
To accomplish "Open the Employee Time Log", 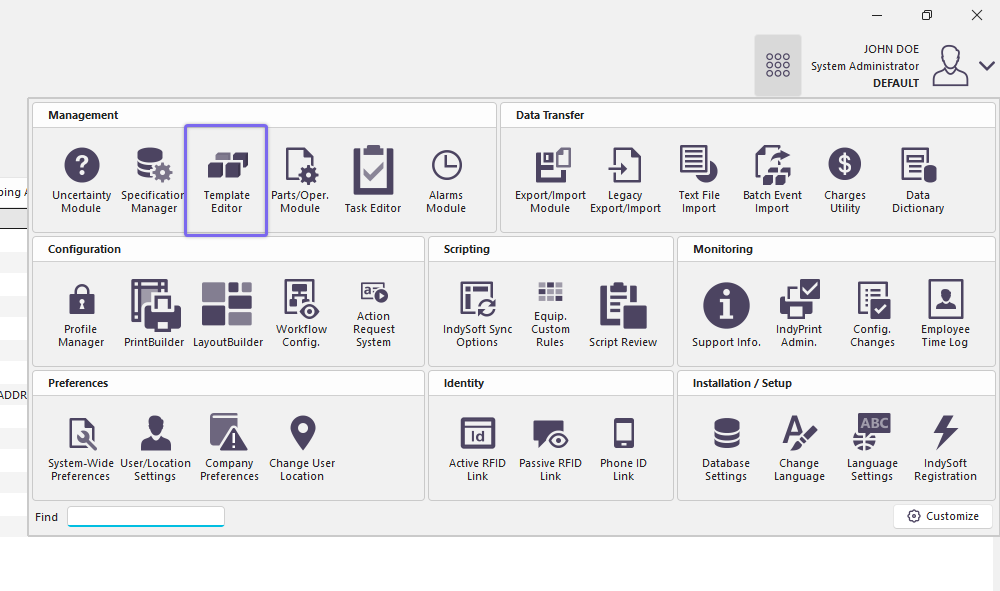I will (x=945, y=314).
